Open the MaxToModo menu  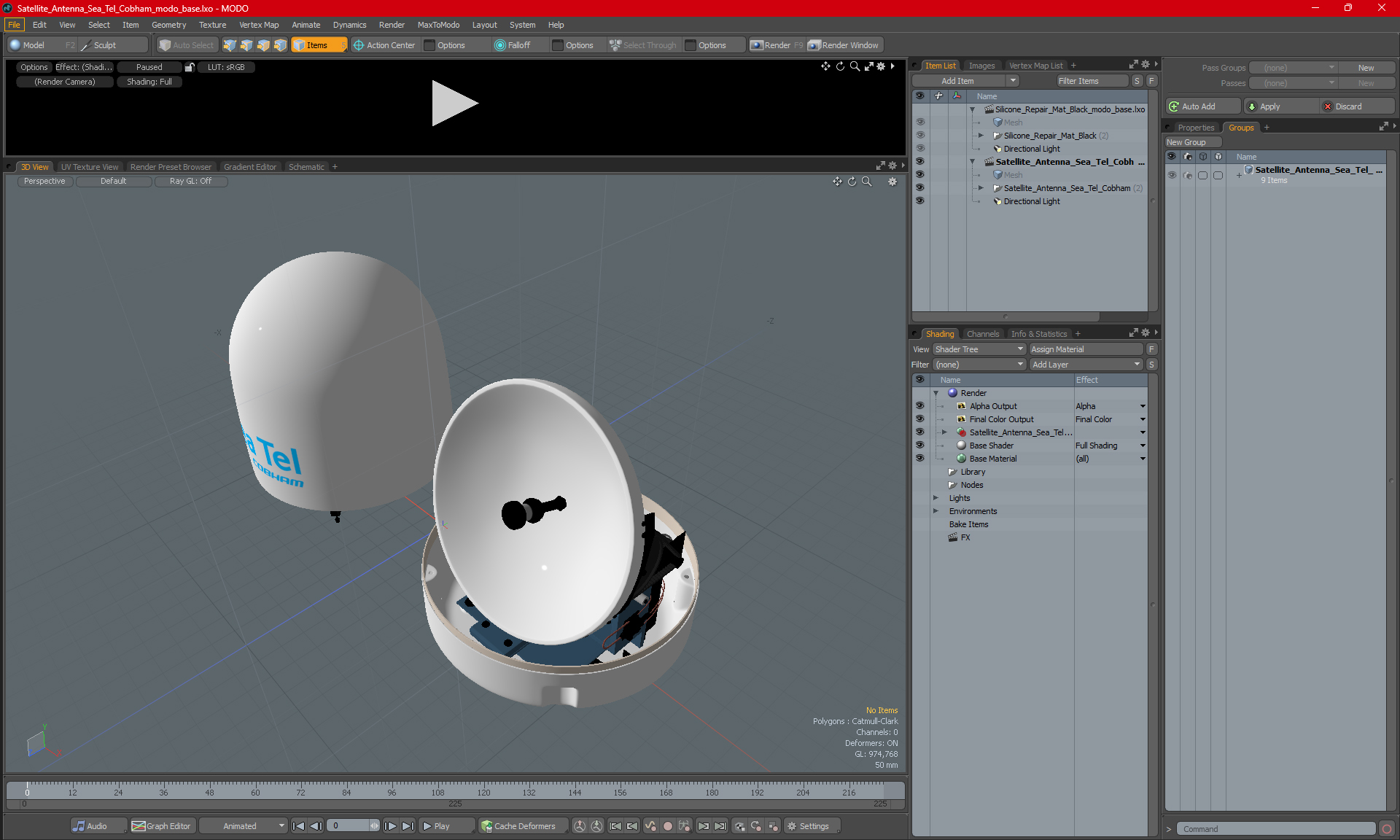(438, 25)
